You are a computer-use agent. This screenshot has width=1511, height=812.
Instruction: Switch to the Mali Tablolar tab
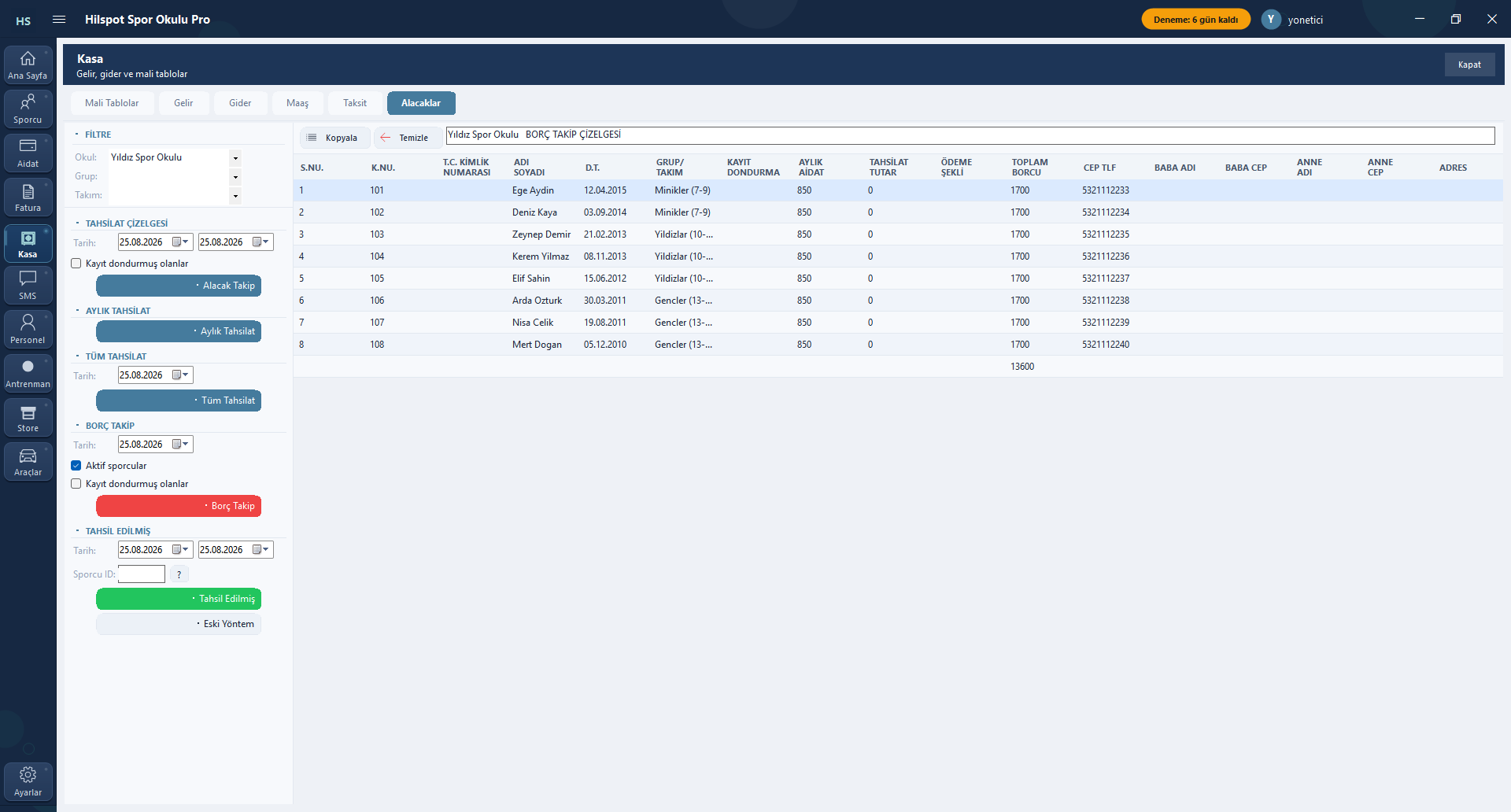[x=112, y=103]
